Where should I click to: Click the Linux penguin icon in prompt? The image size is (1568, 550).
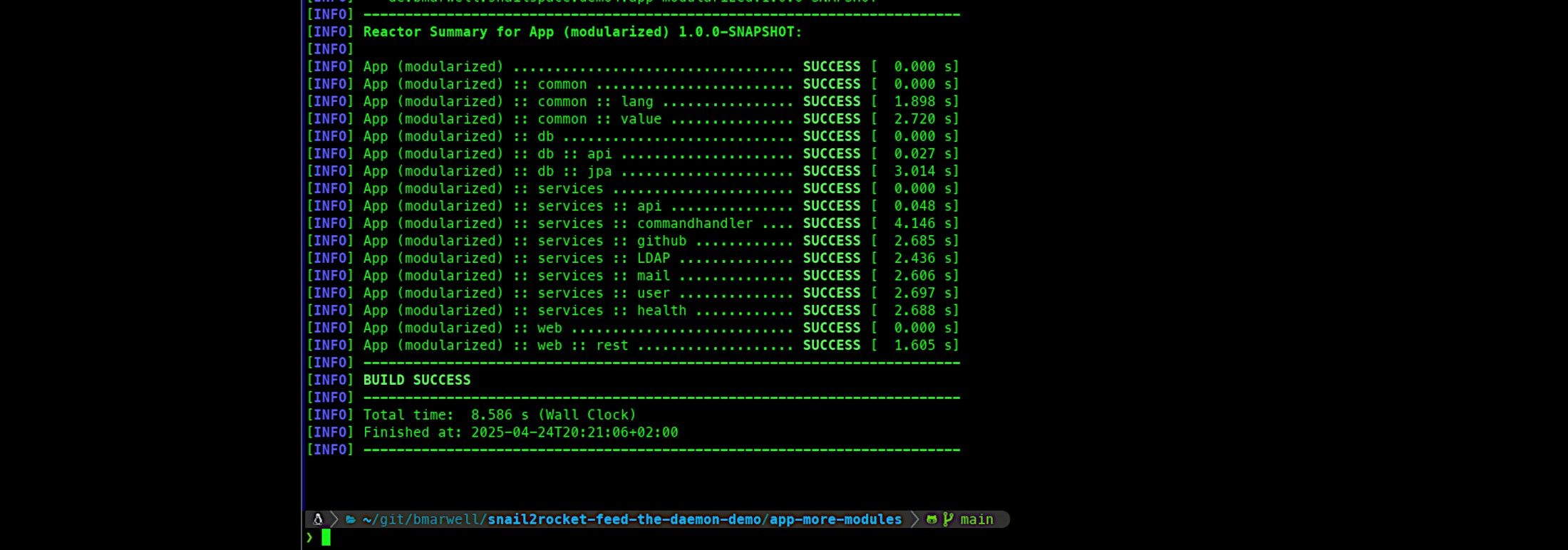click(318, 519)
